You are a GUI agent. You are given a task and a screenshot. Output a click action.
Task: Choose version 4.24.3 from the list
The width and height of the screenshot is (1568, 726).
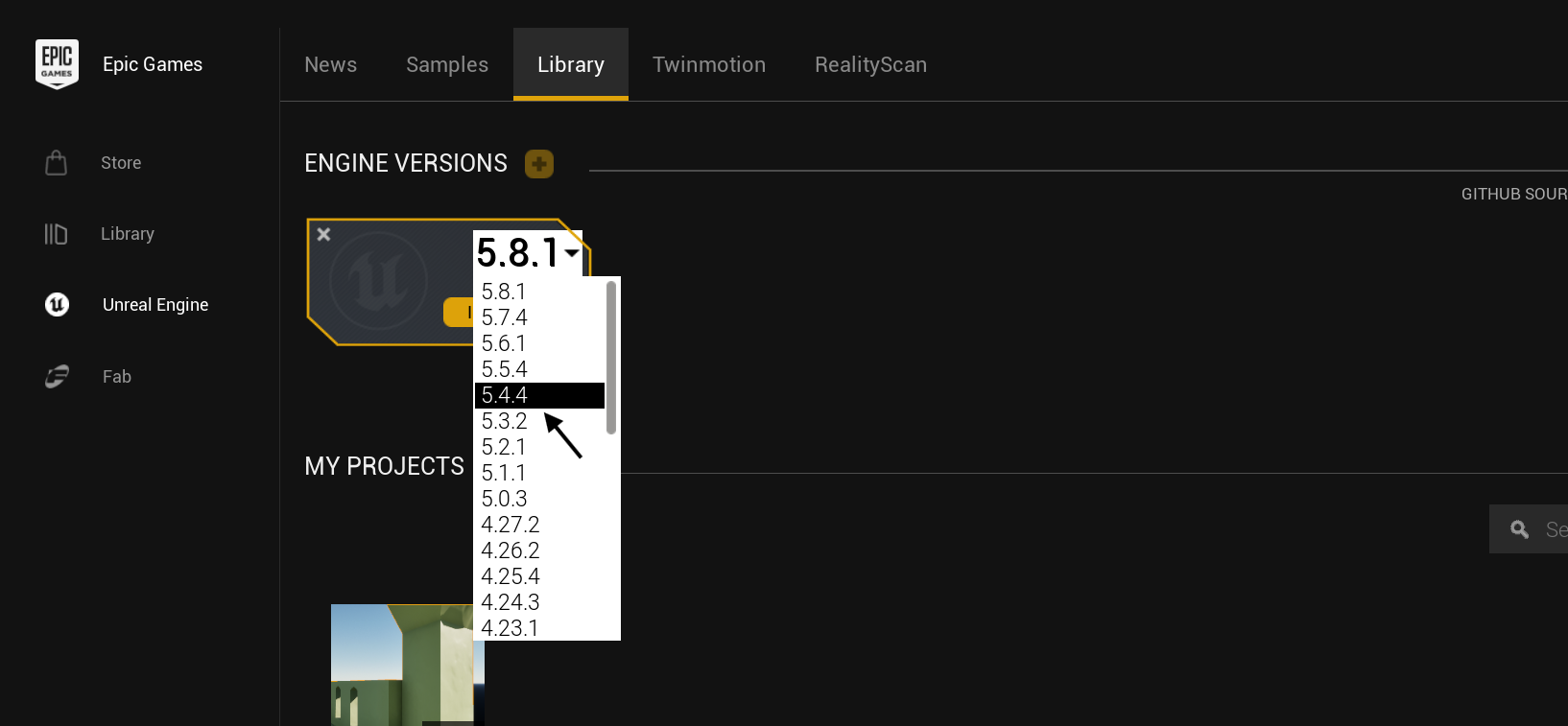pyautogui.click(x=539, y=602)
